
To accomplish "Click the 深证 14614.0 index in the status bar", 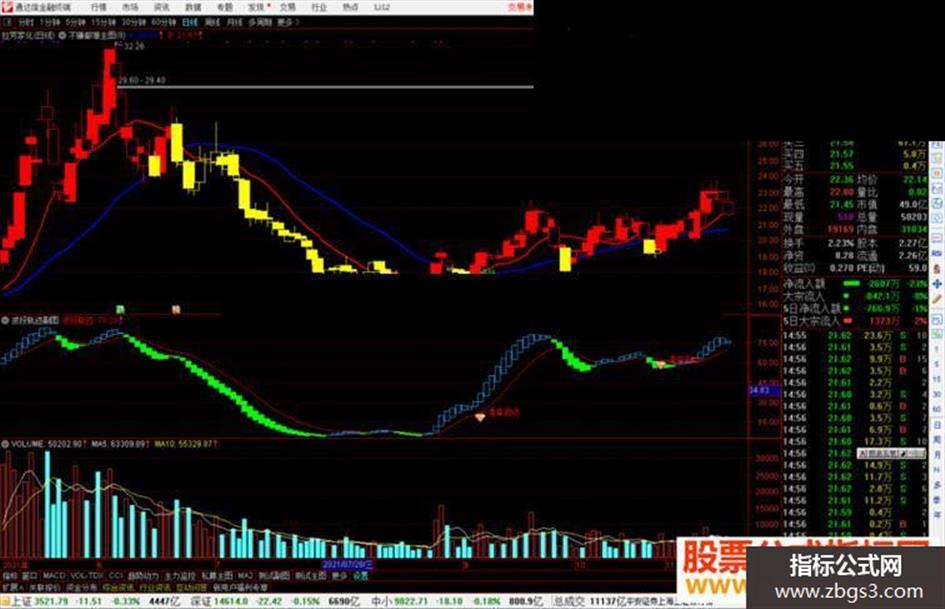I will click(219, 602).
